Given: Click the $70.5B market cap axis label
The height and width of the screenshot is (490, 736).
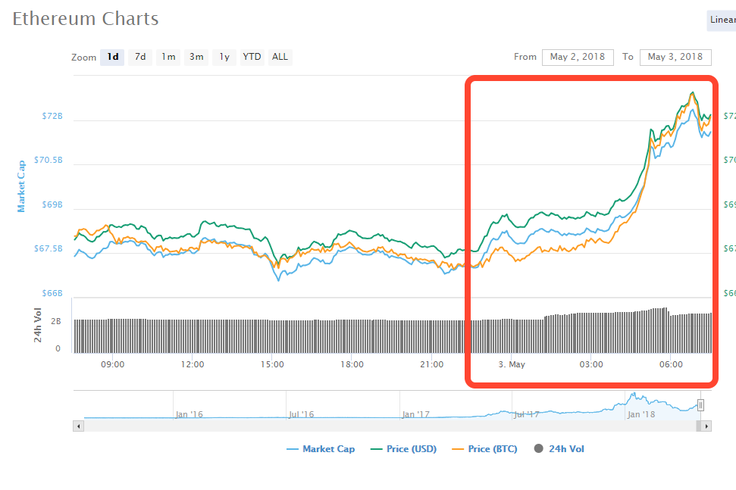Looking at the screenshot, I should (x=48, y=160).
